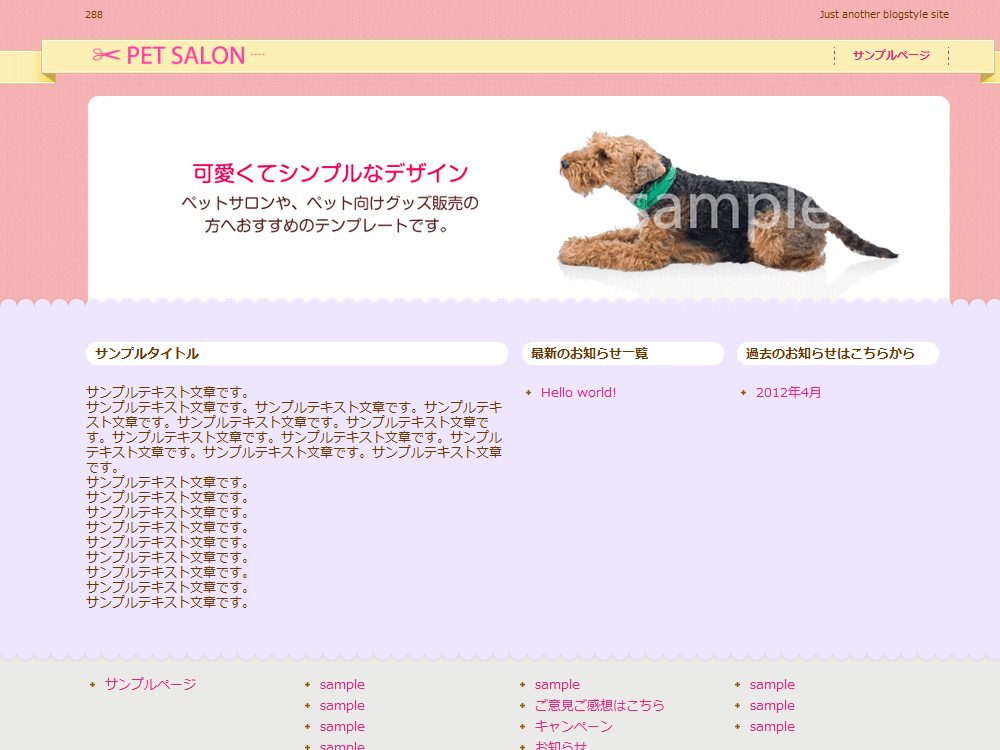This screenshot has width=1000, height=750.
Task: Click the sample link right of ご意見ご感想はこちら
Action: click(x=772, y=705)
